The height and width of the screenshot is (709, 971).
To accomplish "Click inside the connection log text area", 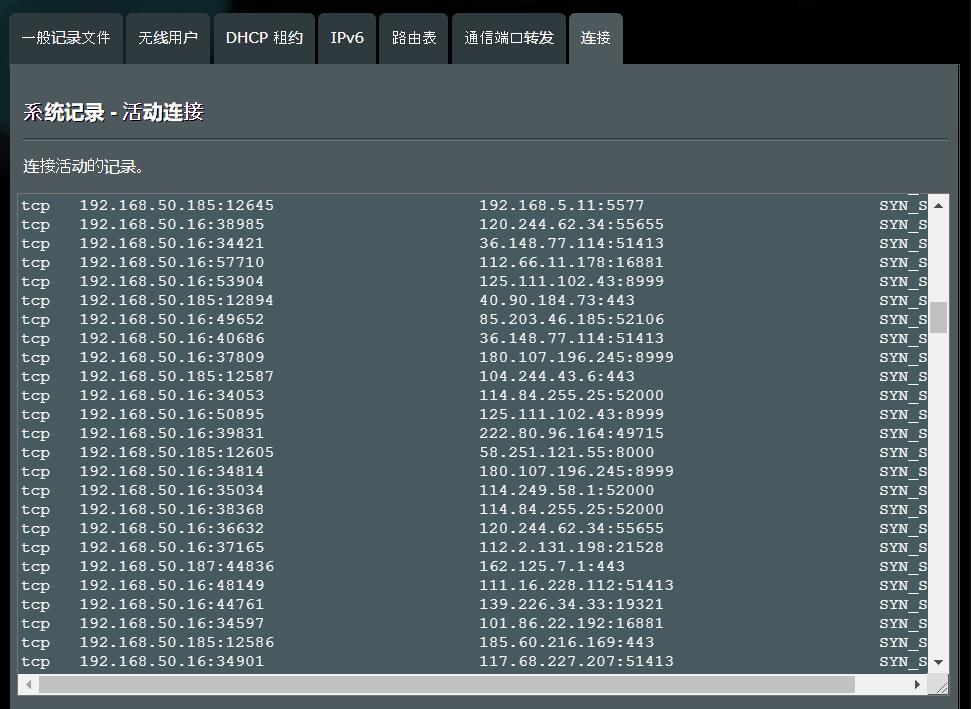I will pyautogui.click(x=470, y=430).
